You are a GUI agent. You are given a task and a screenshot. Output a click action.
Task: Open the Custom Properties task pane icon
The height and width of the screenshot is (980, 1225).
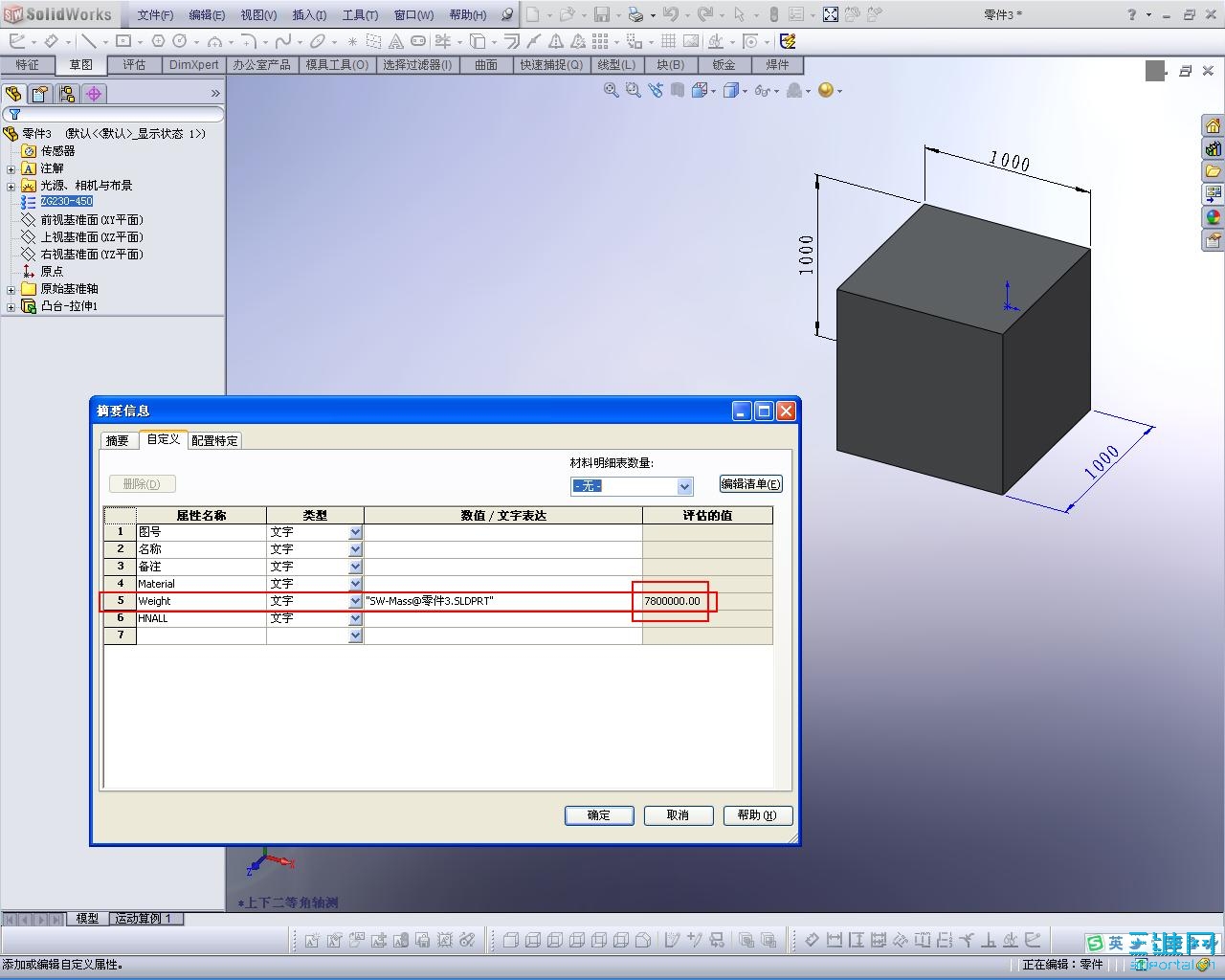pyautogui.click(x=1214, y=241)
